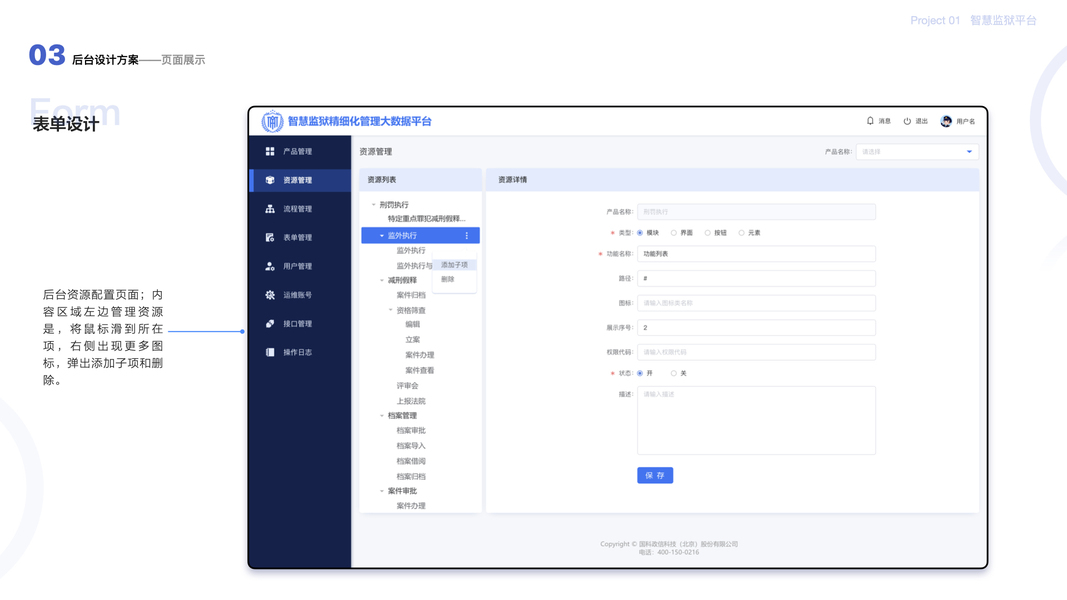
Task: Open 产品管理 via its grid icon
Action: [x=270, y=151]
